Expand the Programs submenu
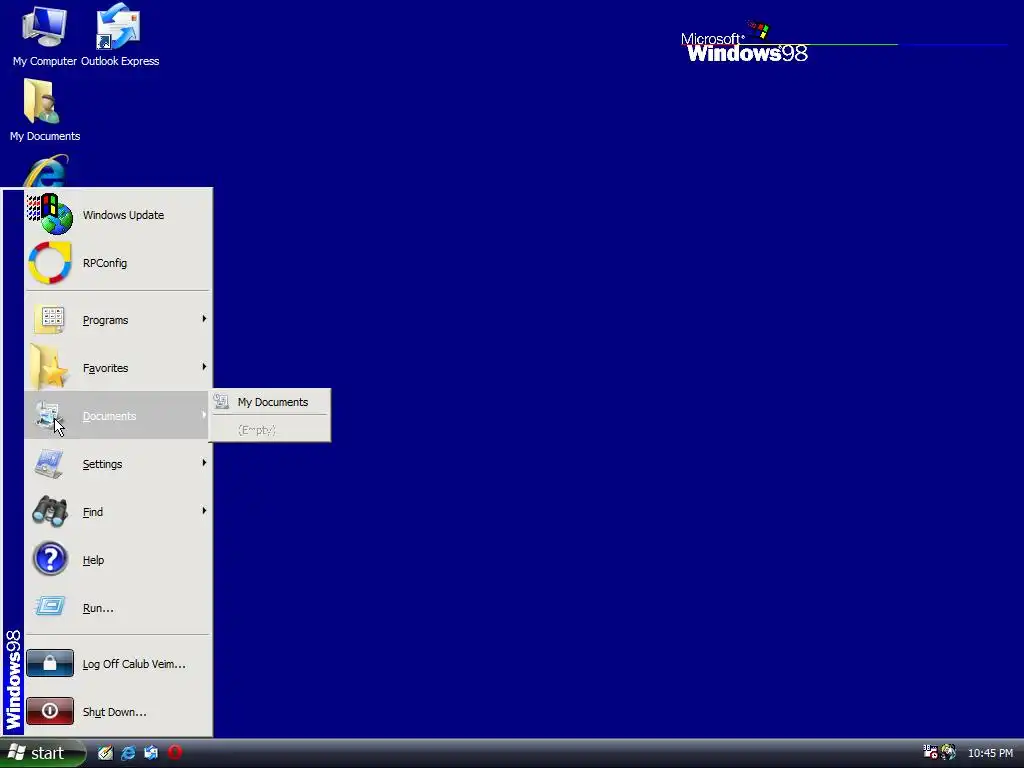The height and width of the screenshot is (768, 1024). pos(118,320)
